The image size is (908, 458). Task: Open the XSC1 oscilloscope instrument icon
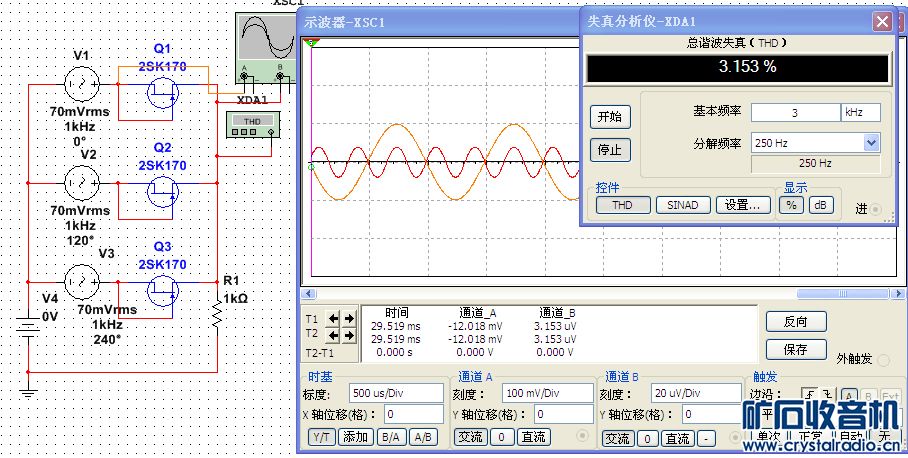click(265, 49)
